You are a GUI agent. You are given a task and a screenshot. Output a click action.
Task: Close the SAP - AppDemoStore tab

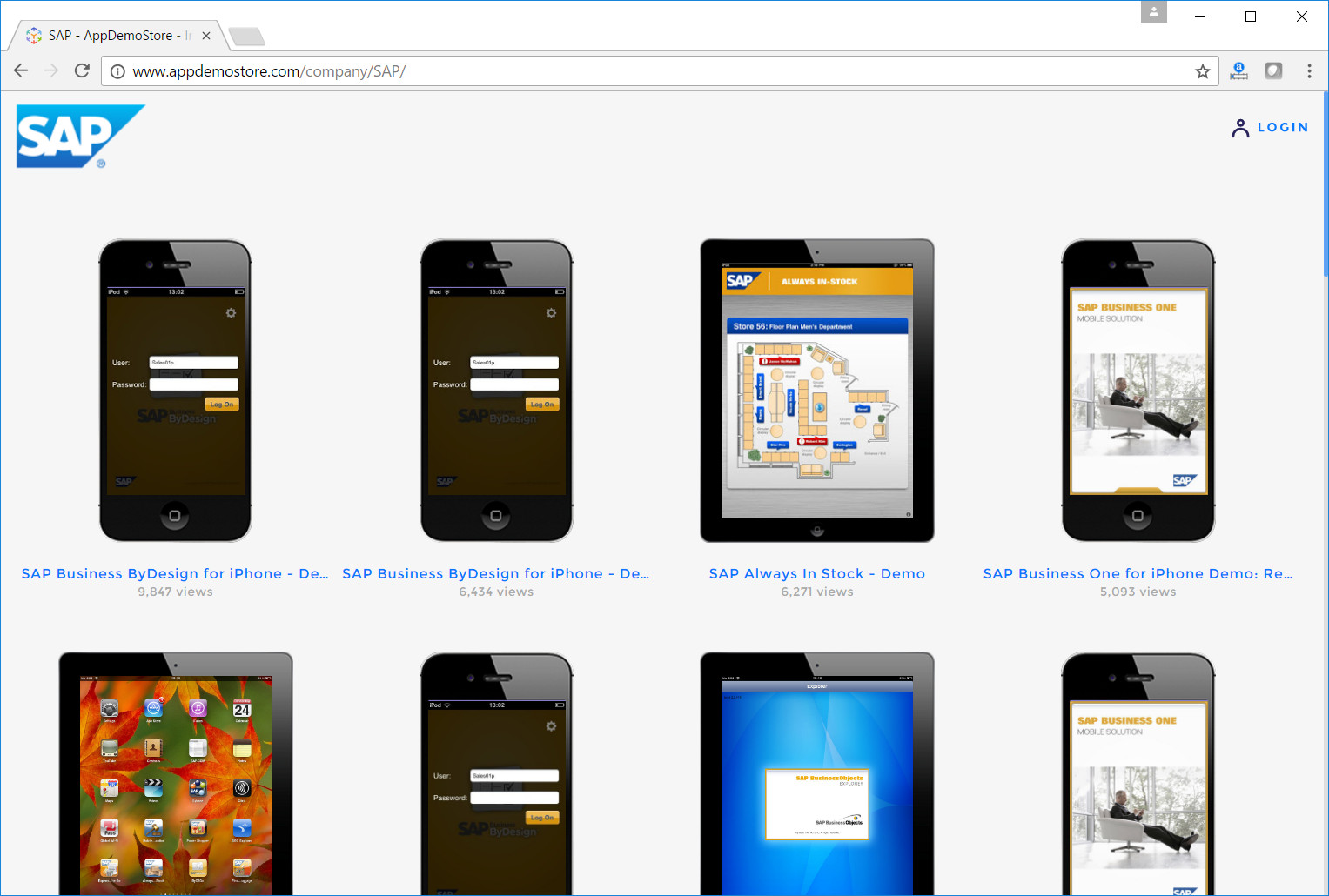click(x=206, y=36)
